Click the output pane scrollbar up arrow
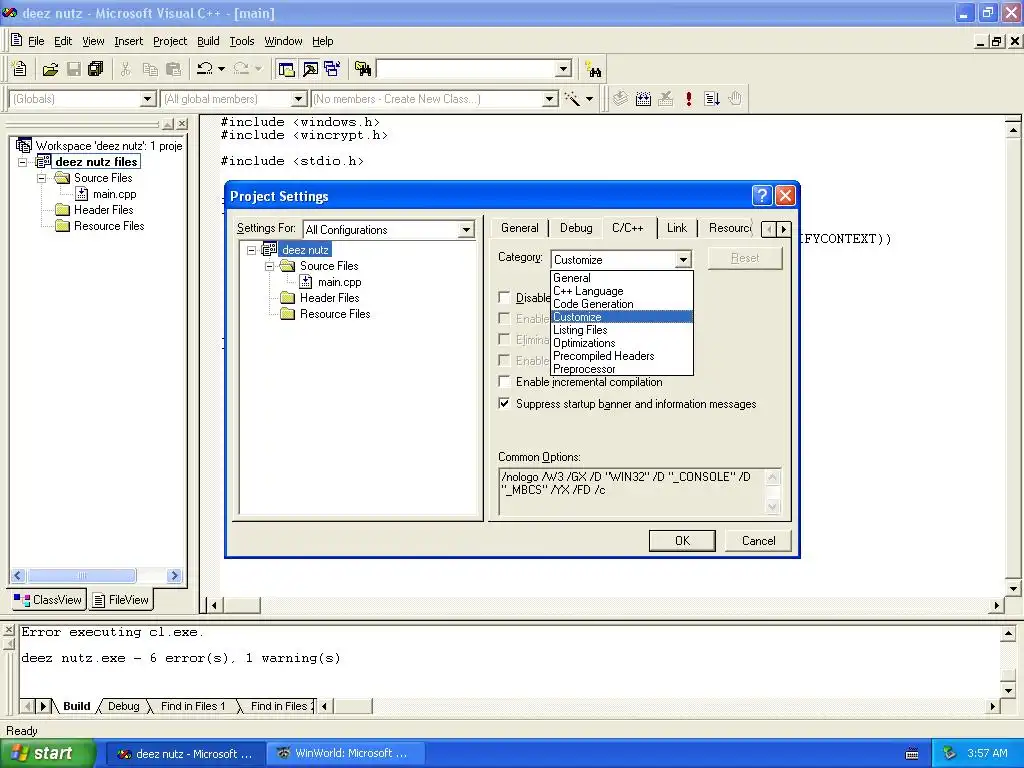 coord(1008,633)
